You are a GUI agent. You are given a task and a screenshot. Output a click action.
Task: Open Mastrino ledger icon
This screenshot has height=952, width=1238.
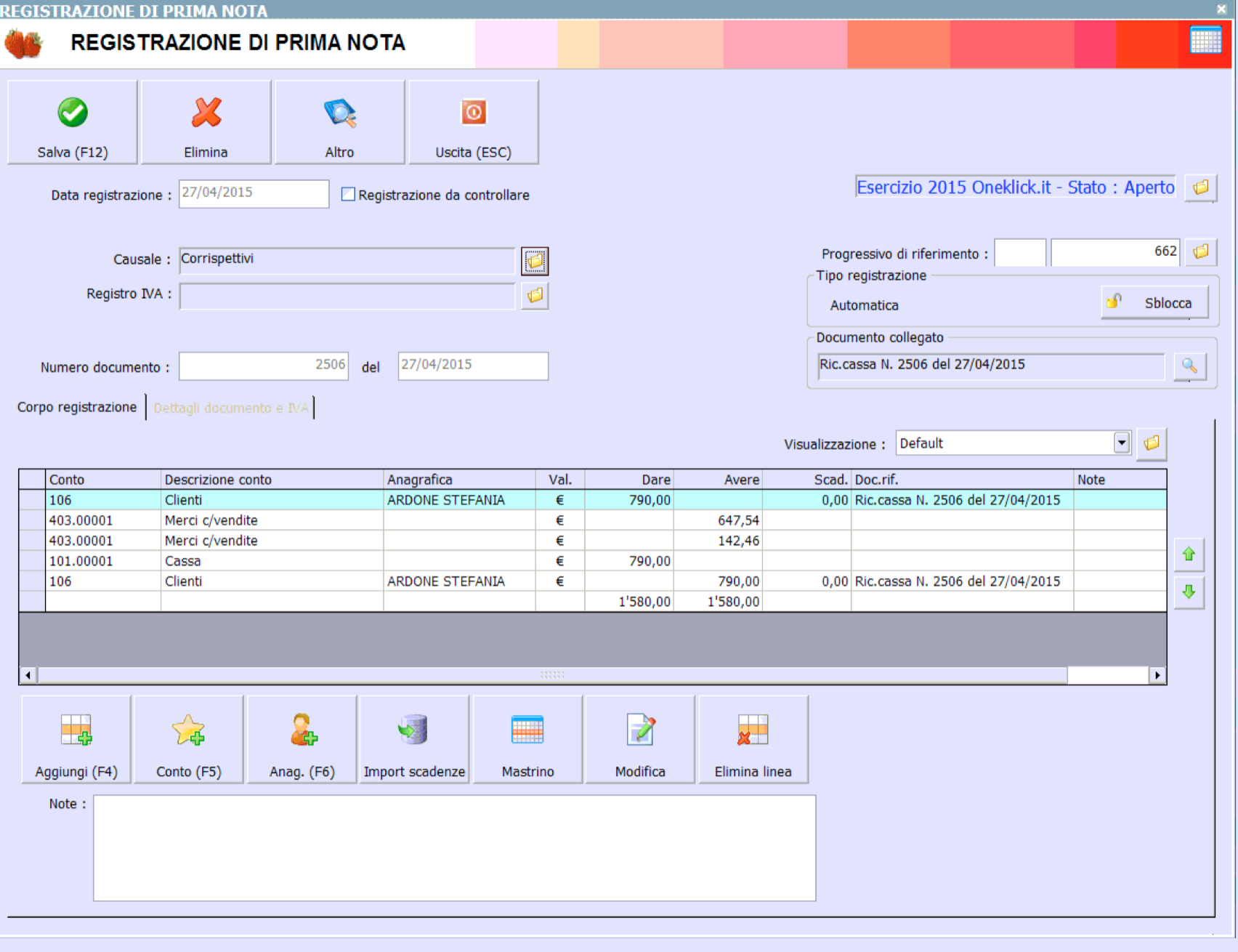(x=527, y=739)
